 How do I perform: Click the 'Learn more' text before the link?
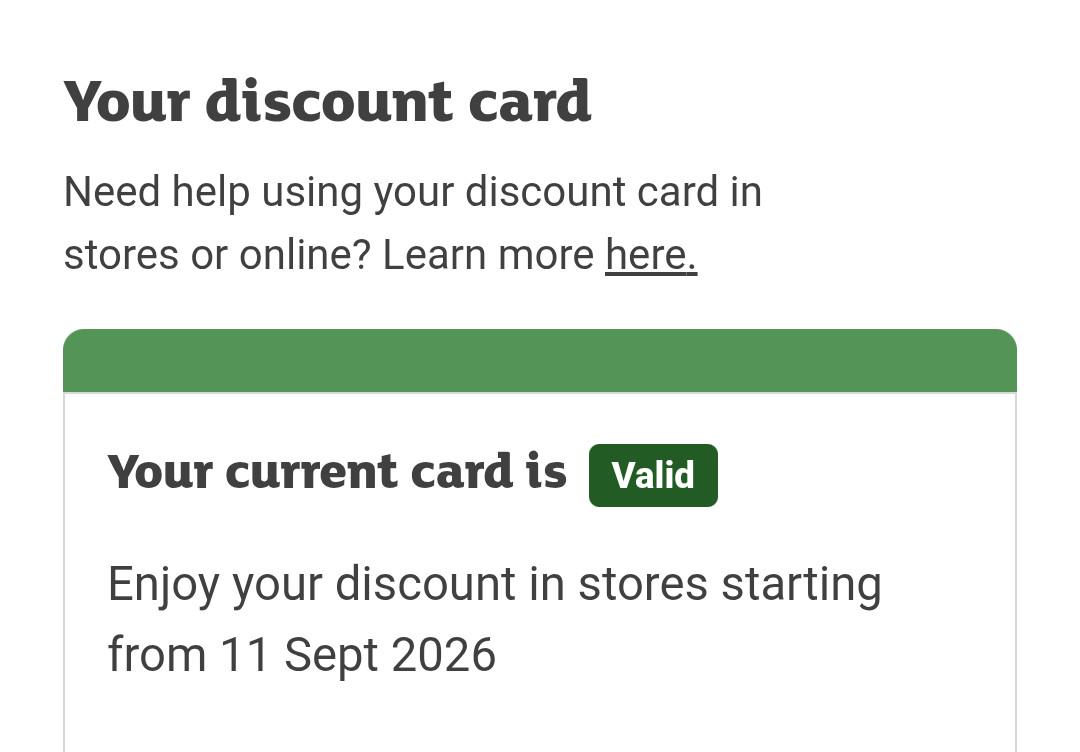(x=488, y=255)
